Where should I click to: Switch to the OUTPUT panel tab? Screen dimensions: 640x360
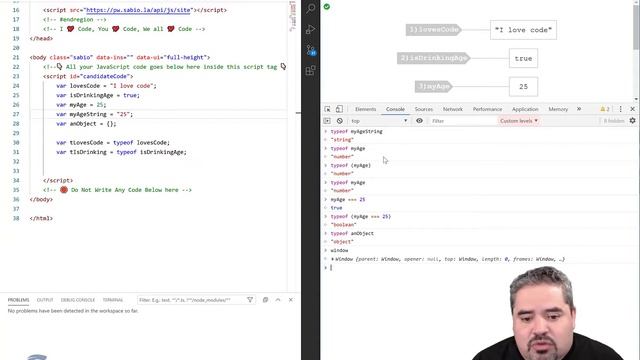(x=45, y=300)
